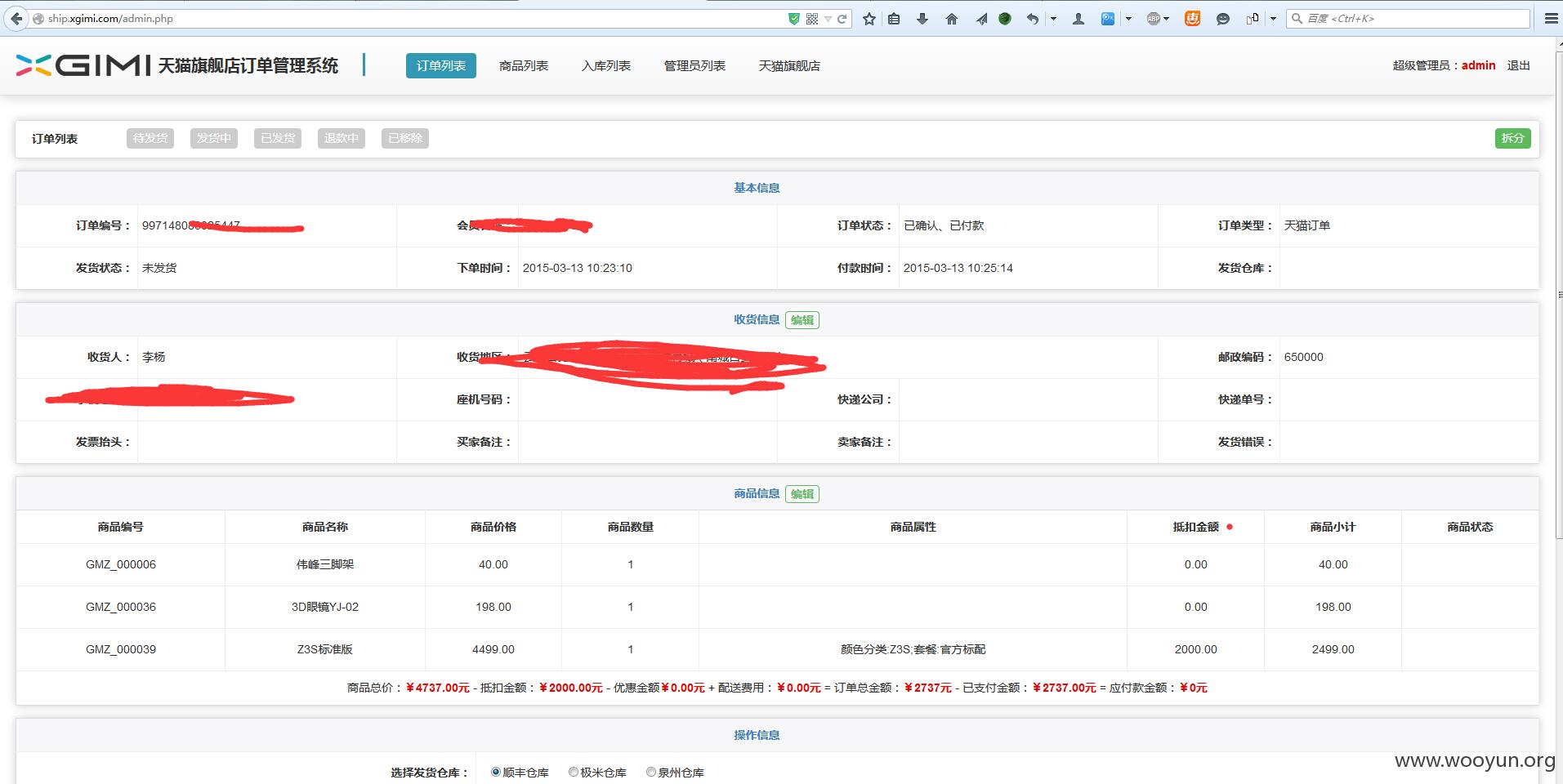Open the downloads arrow icon
This screenshot has height=784, width=1563.
(922, 19)
